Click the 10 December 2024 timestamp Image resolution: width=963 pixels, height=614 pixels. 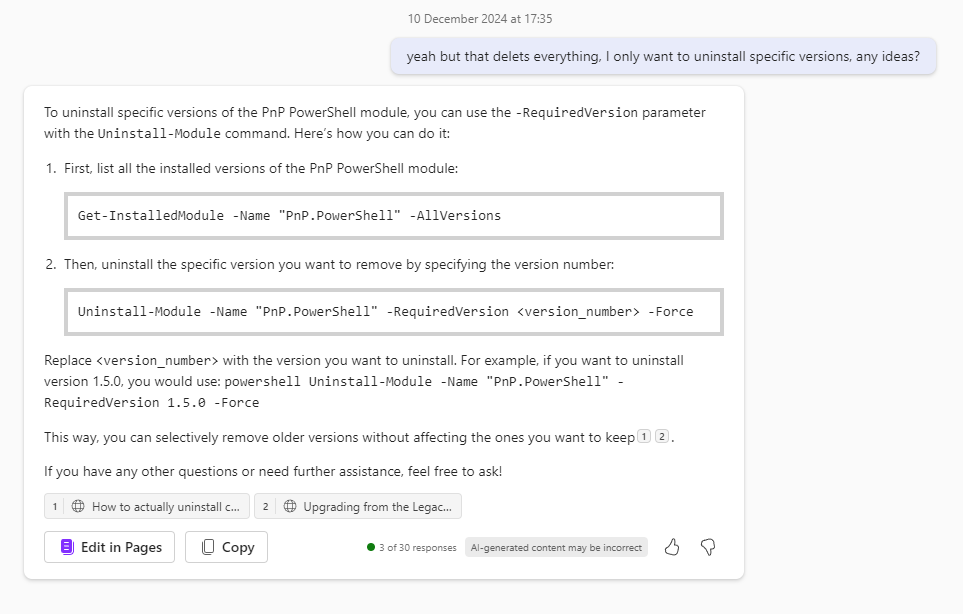click(480, 19)
